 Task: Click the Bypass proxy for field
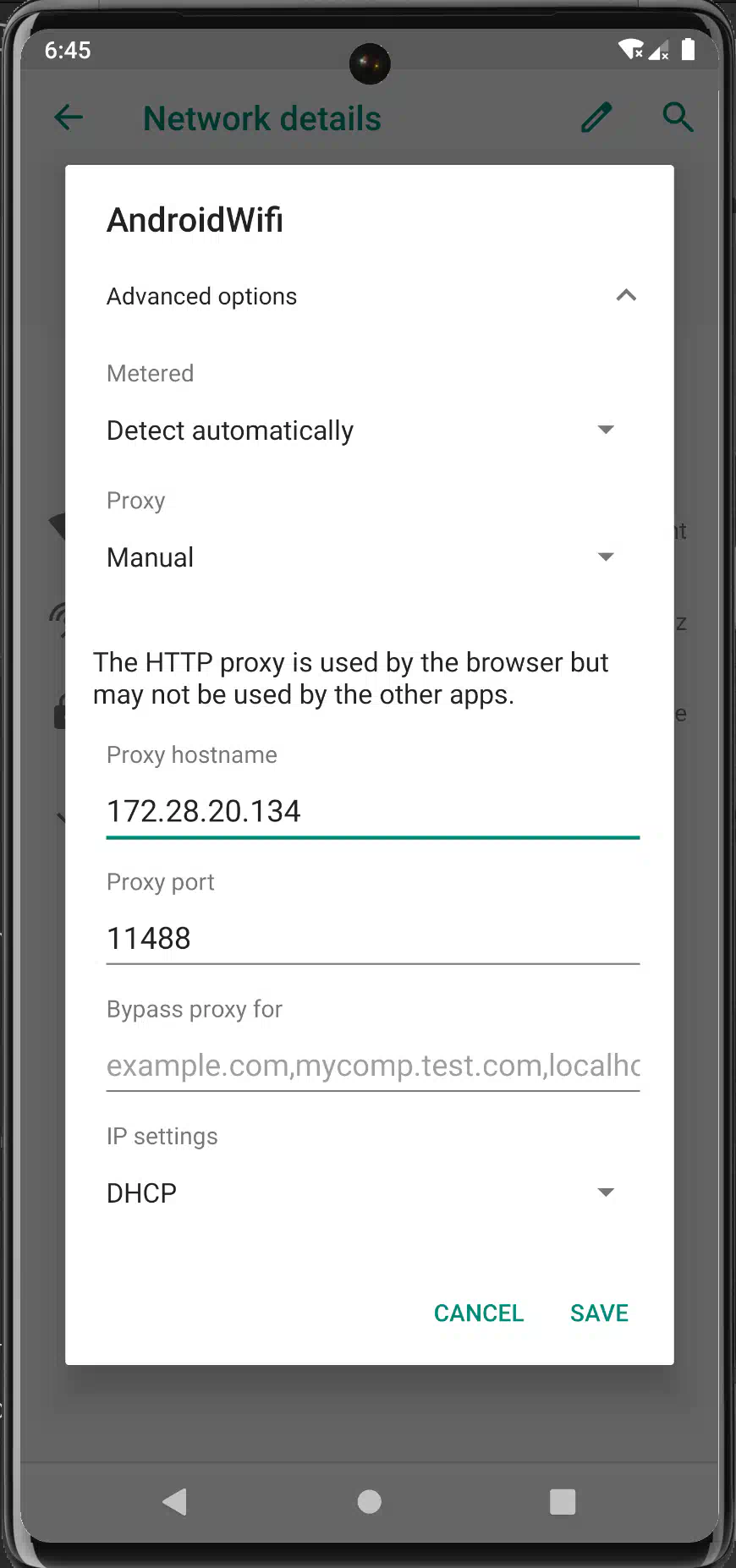tap(372, 1066)
